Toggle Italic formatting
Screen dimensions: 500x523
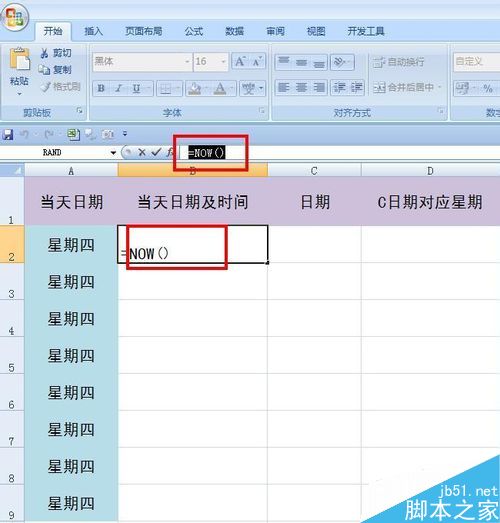pyautogui.click(x=118, y=88)
